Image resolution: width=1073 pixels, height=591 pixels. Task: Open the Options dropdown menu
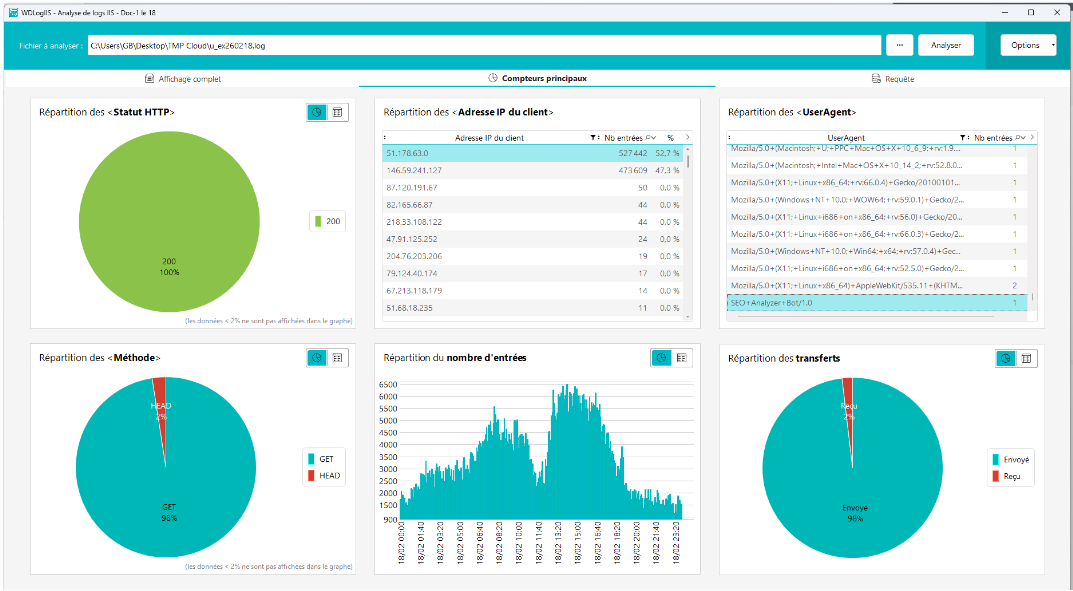pyautogui.click(x=1028, y=45)
